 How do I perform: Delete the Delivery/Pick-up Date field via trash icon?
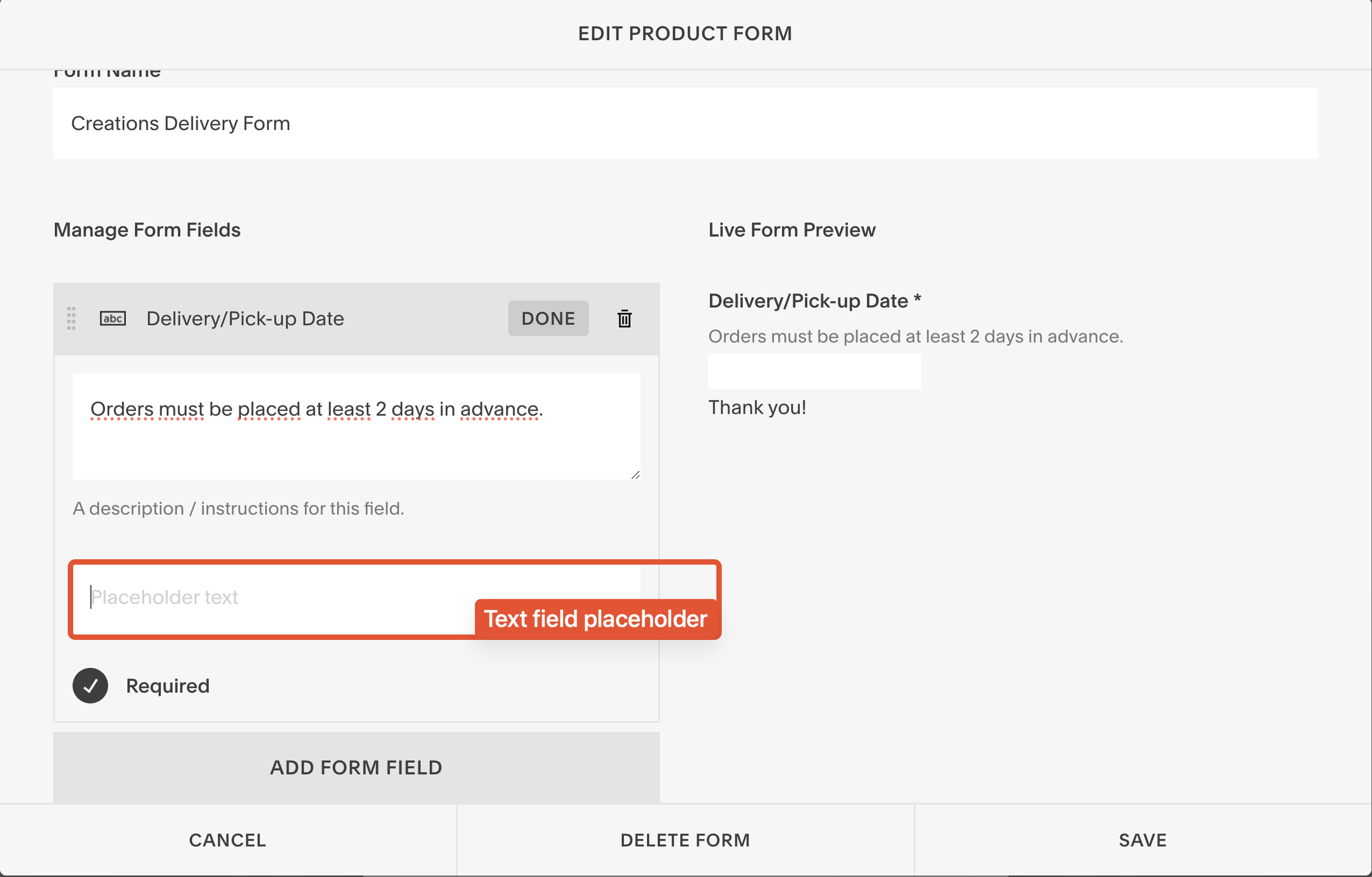pyautogui.click(x=625, y=318)
